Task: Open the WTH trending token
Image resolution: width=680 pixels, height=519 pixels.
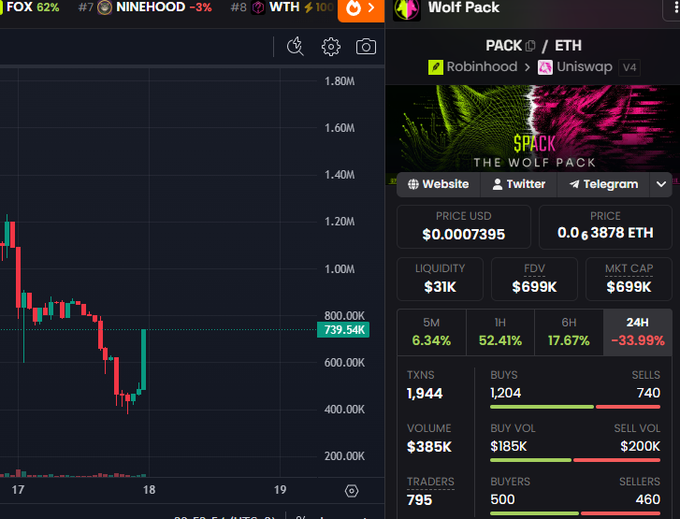Action: (x=282, y=7)
